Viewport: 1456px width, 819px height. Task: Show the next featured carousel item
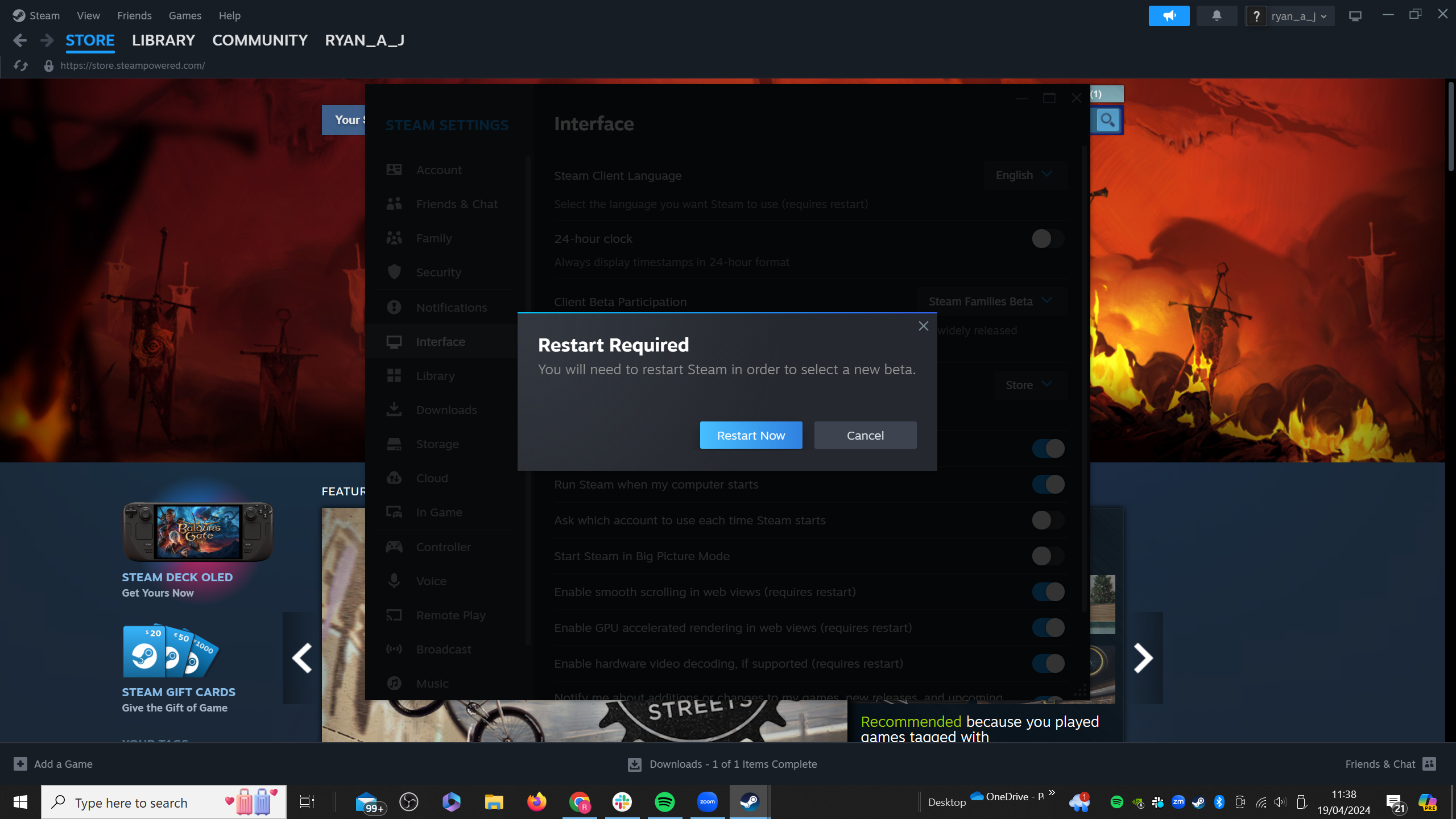[x=1143, y=658]
